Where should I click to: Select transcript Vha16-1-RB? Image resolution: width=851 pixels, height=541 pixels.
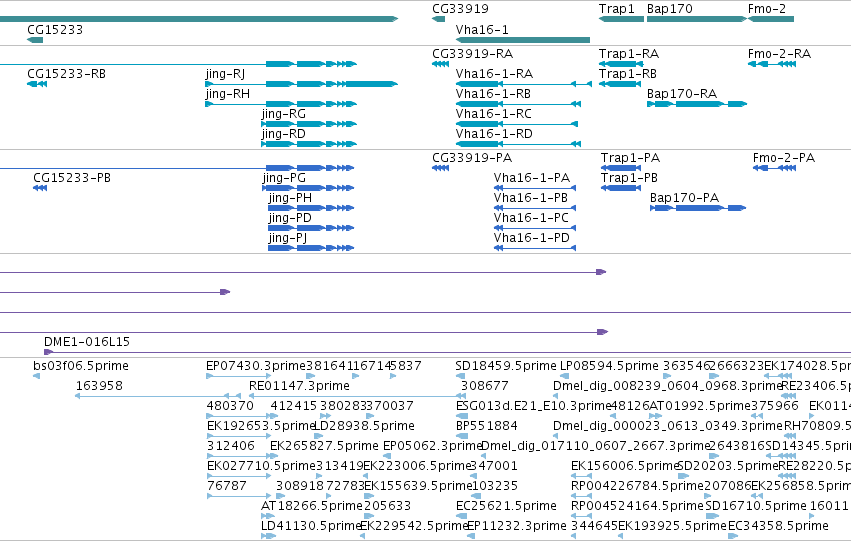point(518,104)
